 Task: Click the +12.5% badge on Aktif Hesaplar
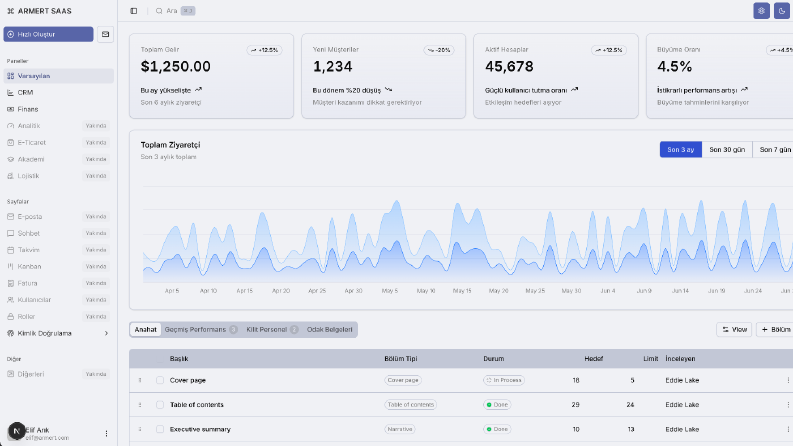(609, 50)
